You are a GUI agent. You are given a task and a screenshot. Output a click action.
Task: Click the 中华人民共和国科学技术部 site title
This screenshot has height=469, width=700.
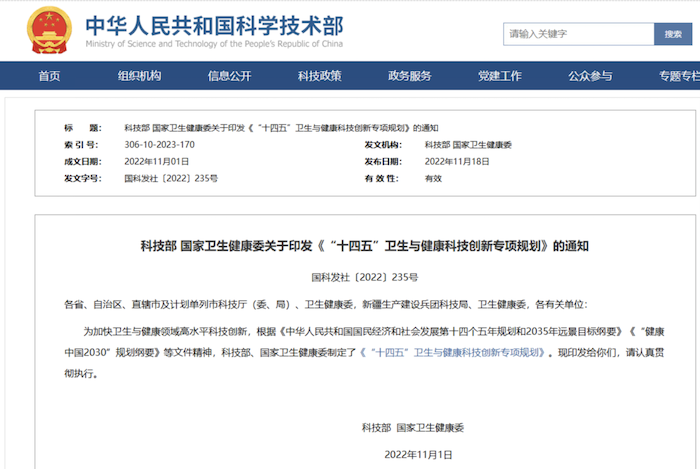(214, 25)
